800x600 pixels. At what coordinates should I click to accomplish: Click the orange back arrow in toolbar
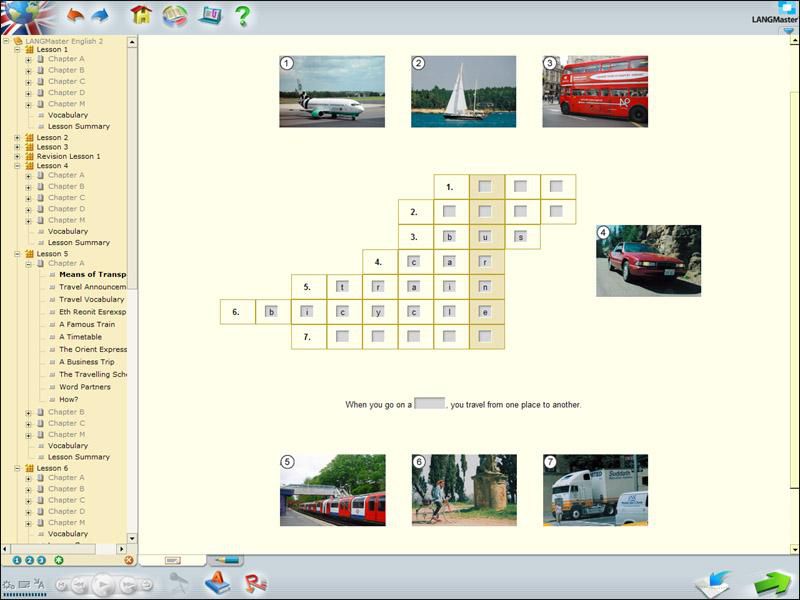tap(75, 15)
